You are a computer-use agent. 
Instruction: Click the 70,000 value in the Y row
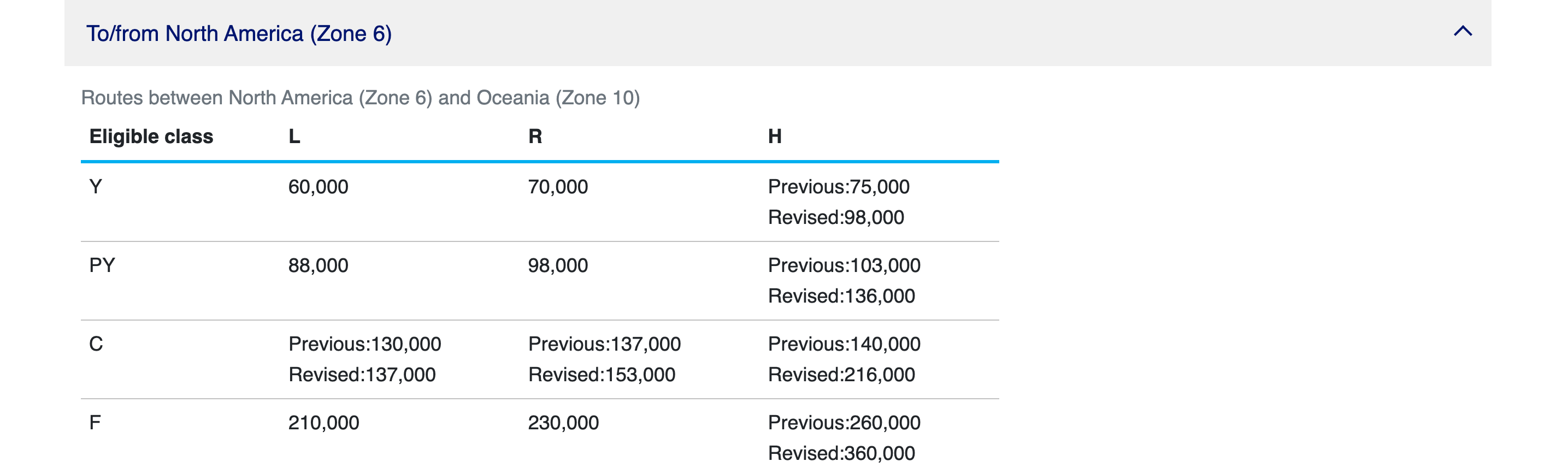pos(558,186)
